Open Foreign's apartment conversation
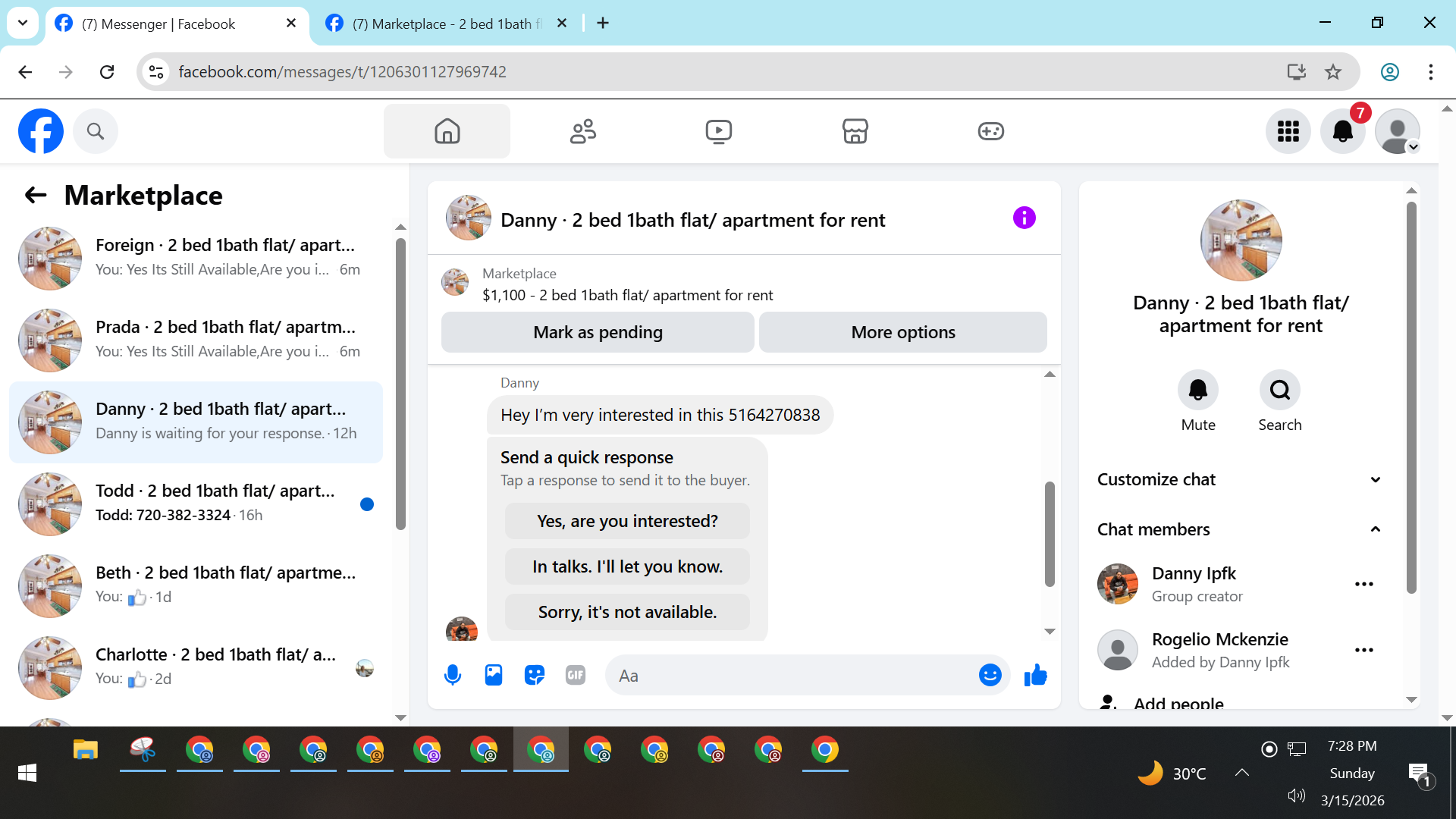1456x819 pixels. click(196, 258)
